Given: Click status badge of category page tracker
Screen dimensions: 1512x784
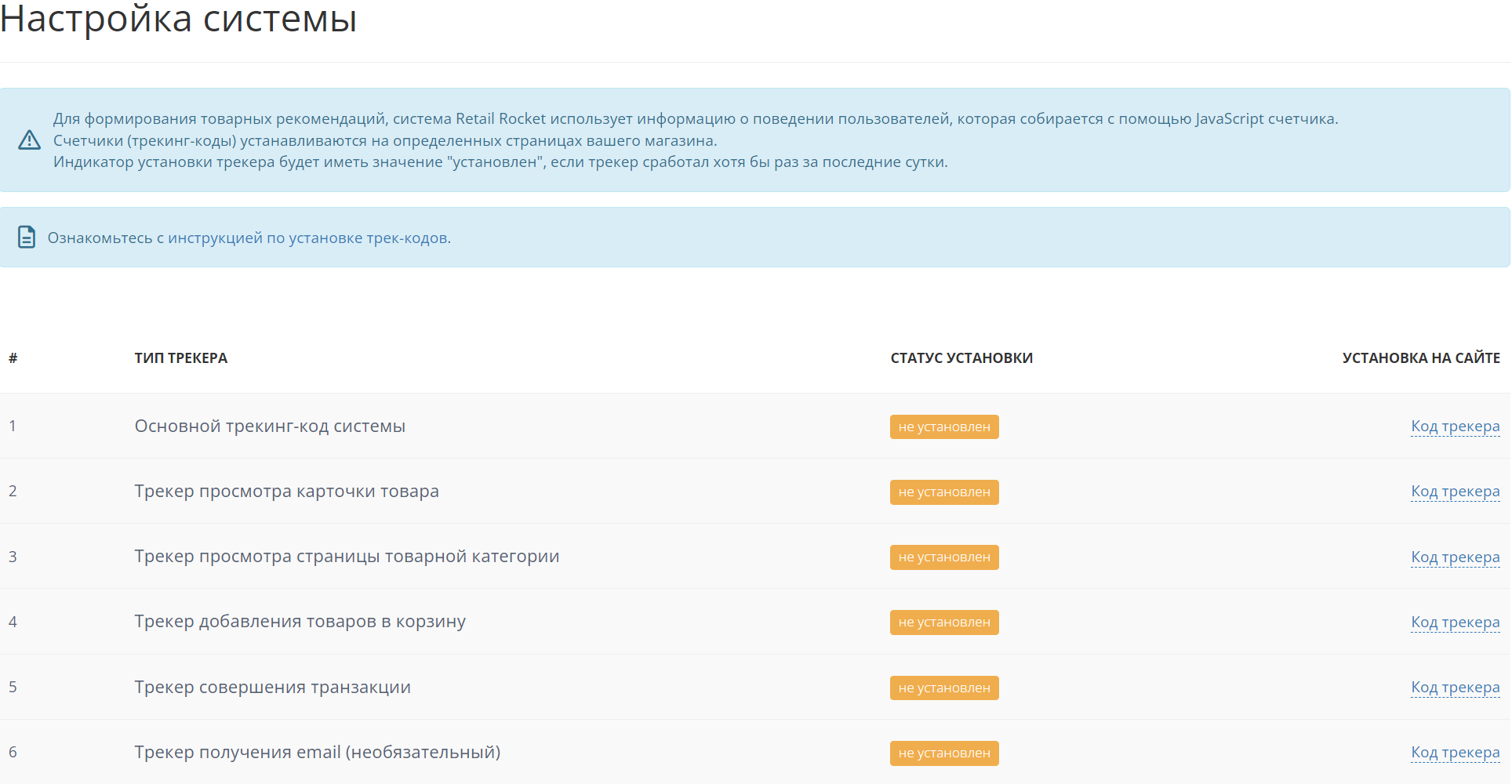Looking at the screenshot, I should click(x=943, y=557).
